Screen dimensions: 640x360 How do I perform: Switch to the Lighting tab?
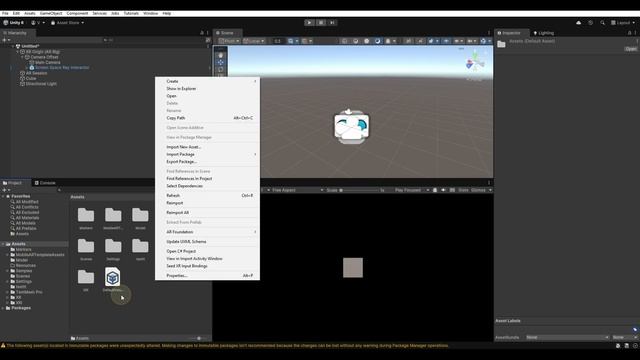(544, 33)
